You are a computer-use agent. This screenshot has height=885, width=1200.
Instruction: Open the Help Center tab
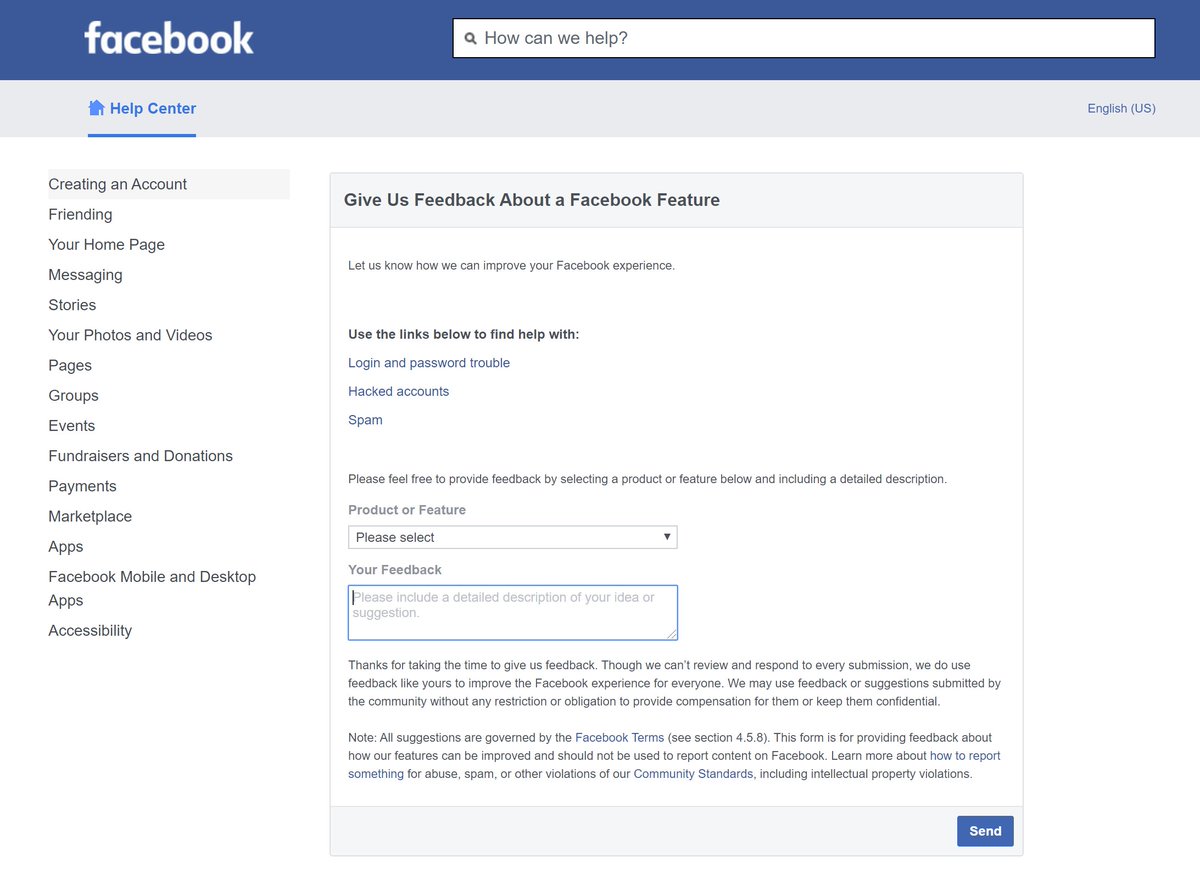(x=142, y=108)
